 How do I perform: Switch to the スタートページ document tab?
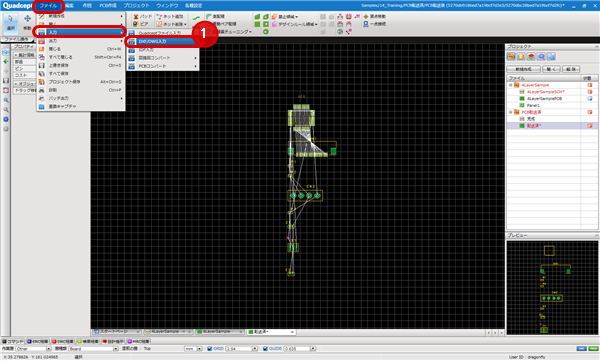[116, 332]
